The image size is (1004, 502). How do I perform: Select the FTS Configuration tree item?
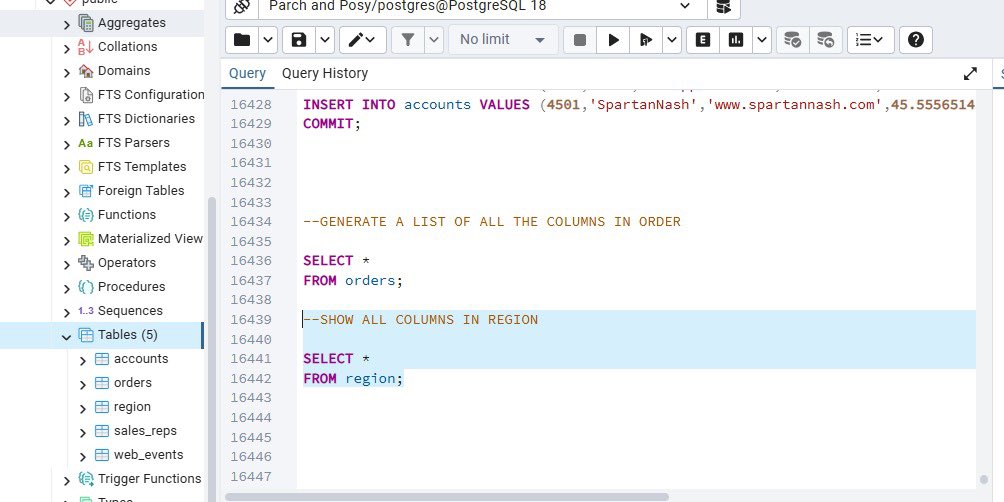pyautogui.click(x=151, y=95)
